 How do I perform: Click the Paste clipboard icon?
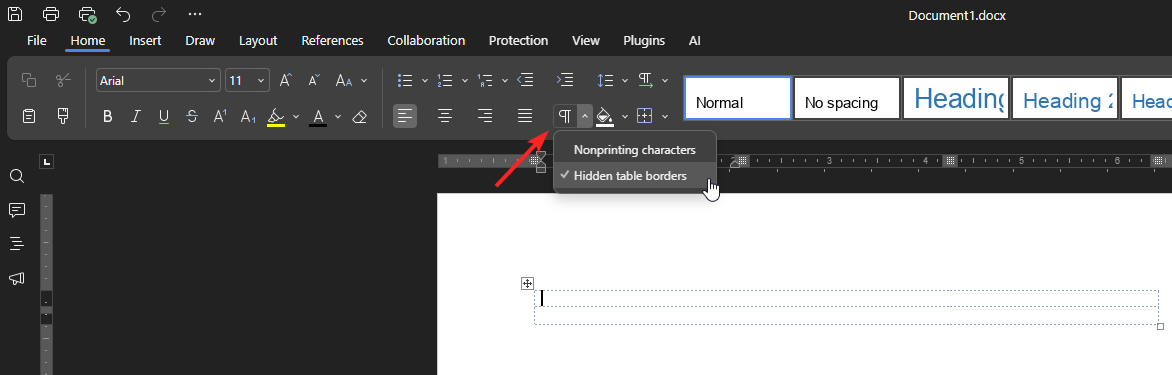coord(29,116)
